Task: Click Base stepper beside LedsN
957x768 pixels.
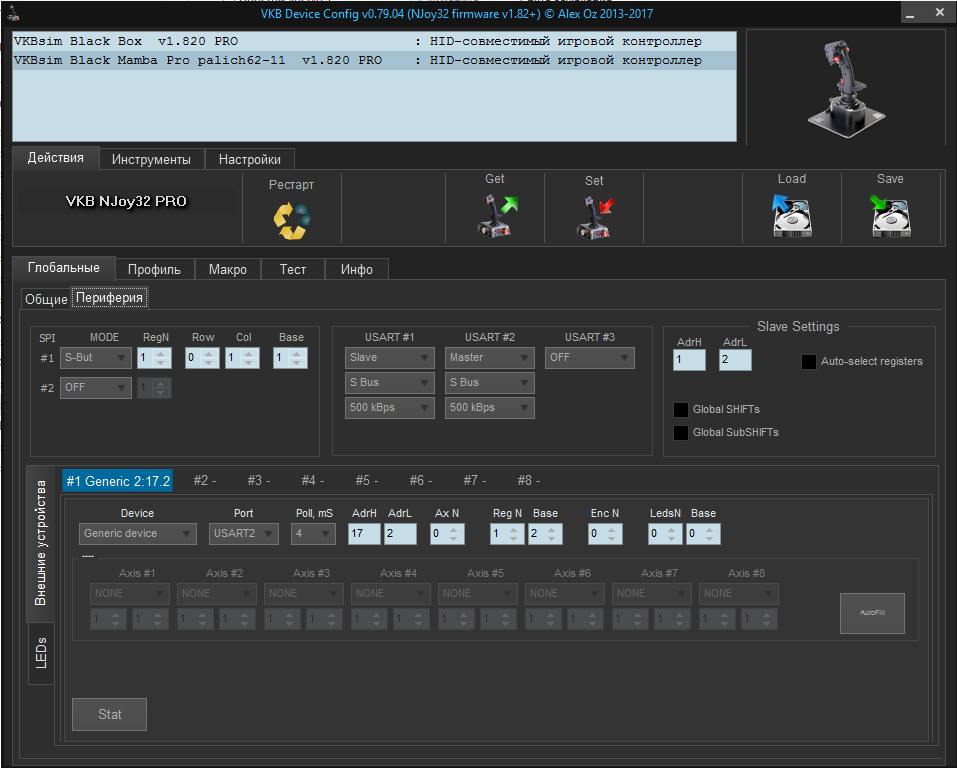Action: pyautogui.click(x=703, y=534)
